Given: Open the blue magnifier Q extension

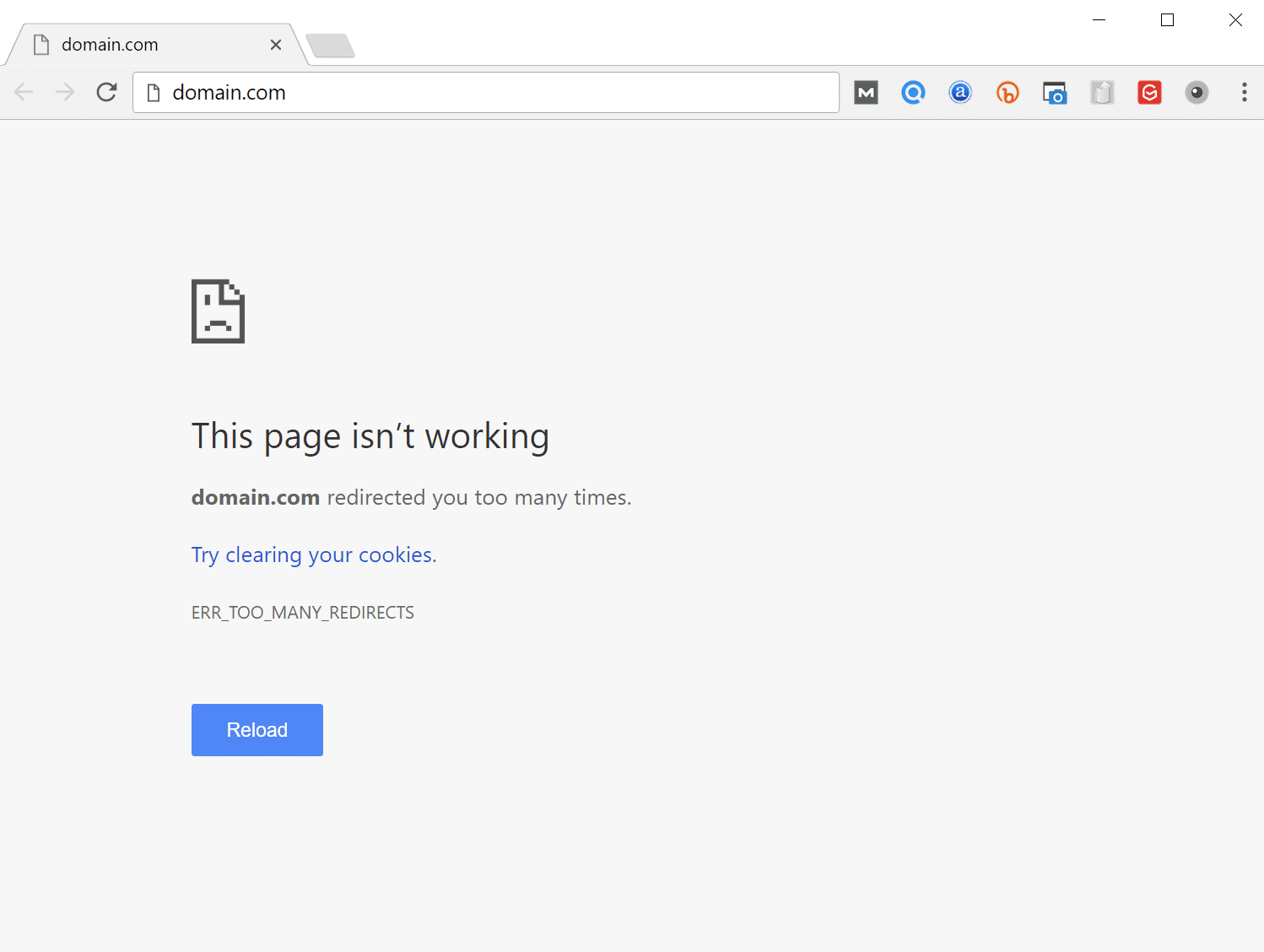Looking at the screenshot, I should (x=913, y=93).
